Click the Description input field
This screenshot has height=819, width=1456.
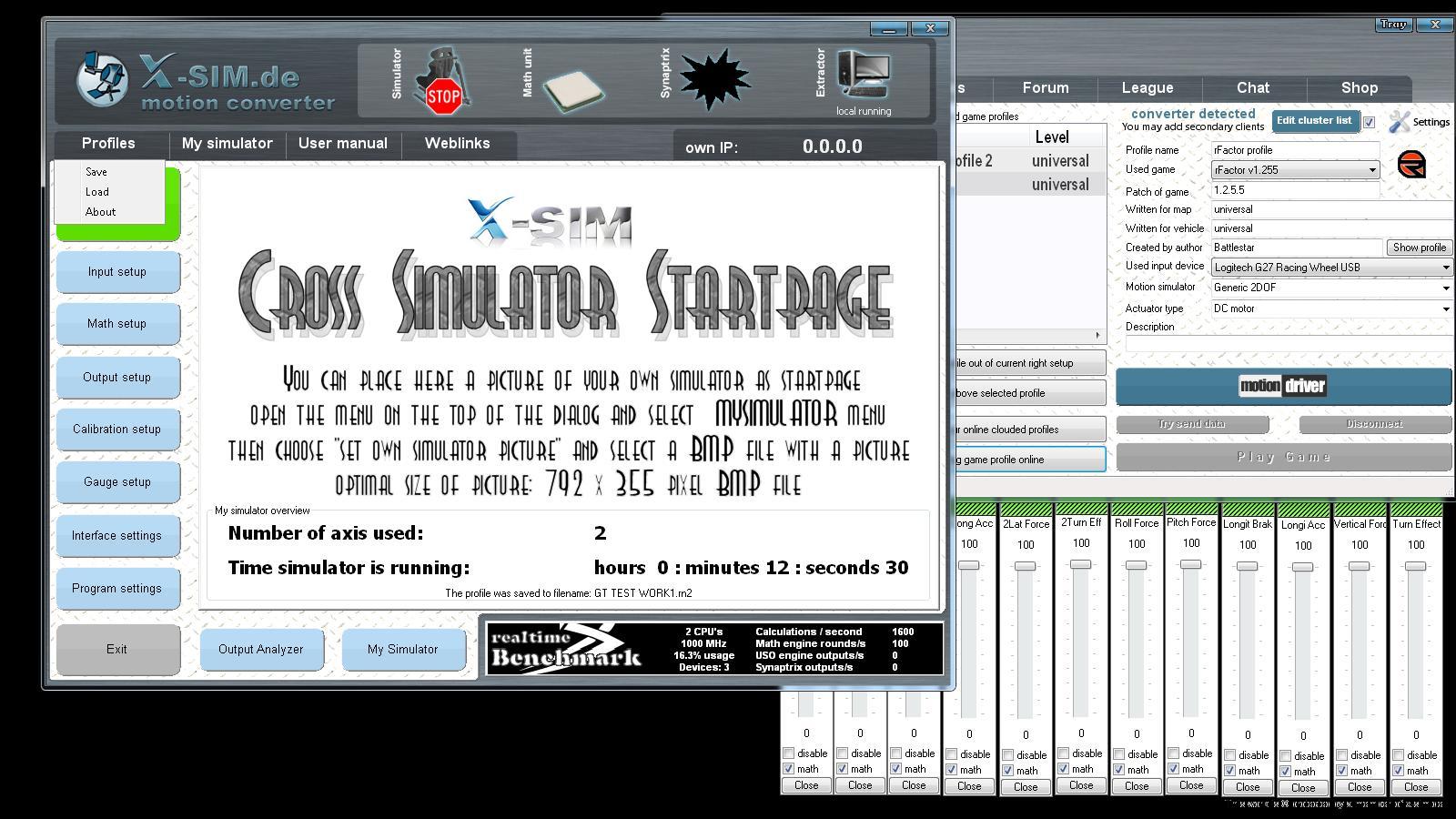tap(1289, 343)
